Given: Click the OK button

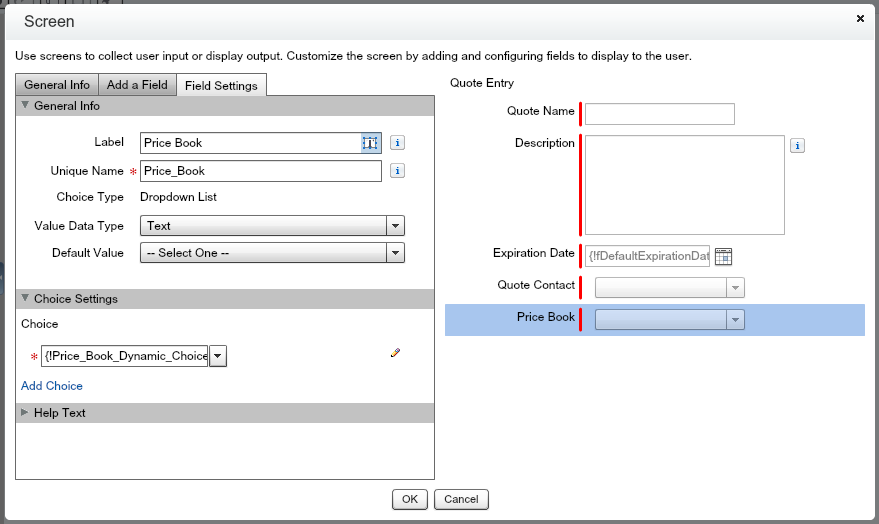Looking at the screenshot, I should (409, 499).
